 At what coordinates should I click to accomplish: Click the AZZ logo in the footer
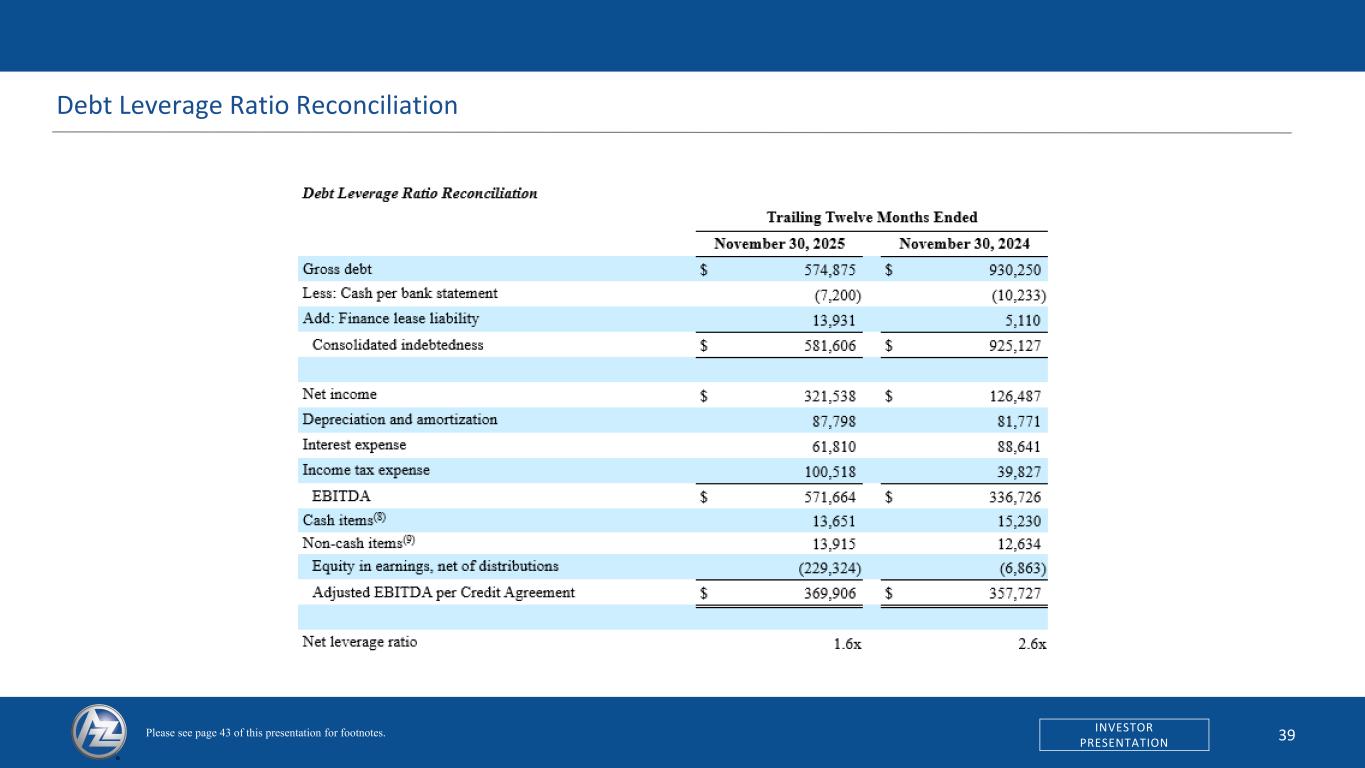click(99, 732)
